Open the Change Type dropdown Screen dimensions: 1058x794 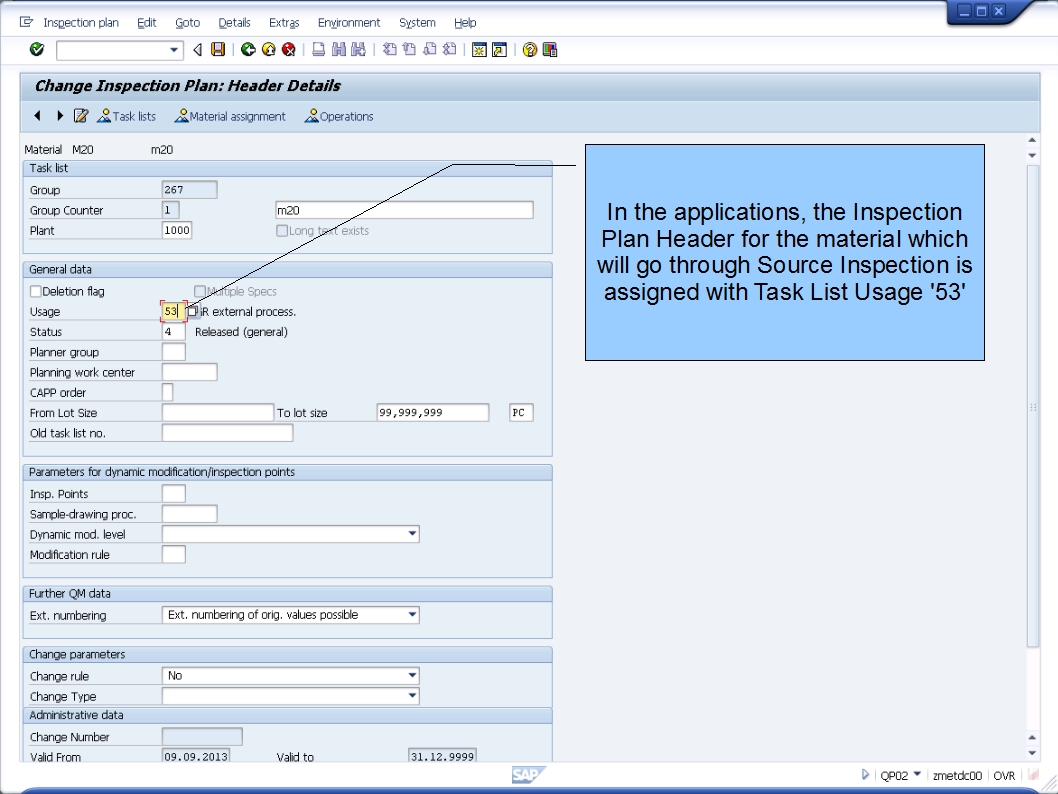point(412,696)
